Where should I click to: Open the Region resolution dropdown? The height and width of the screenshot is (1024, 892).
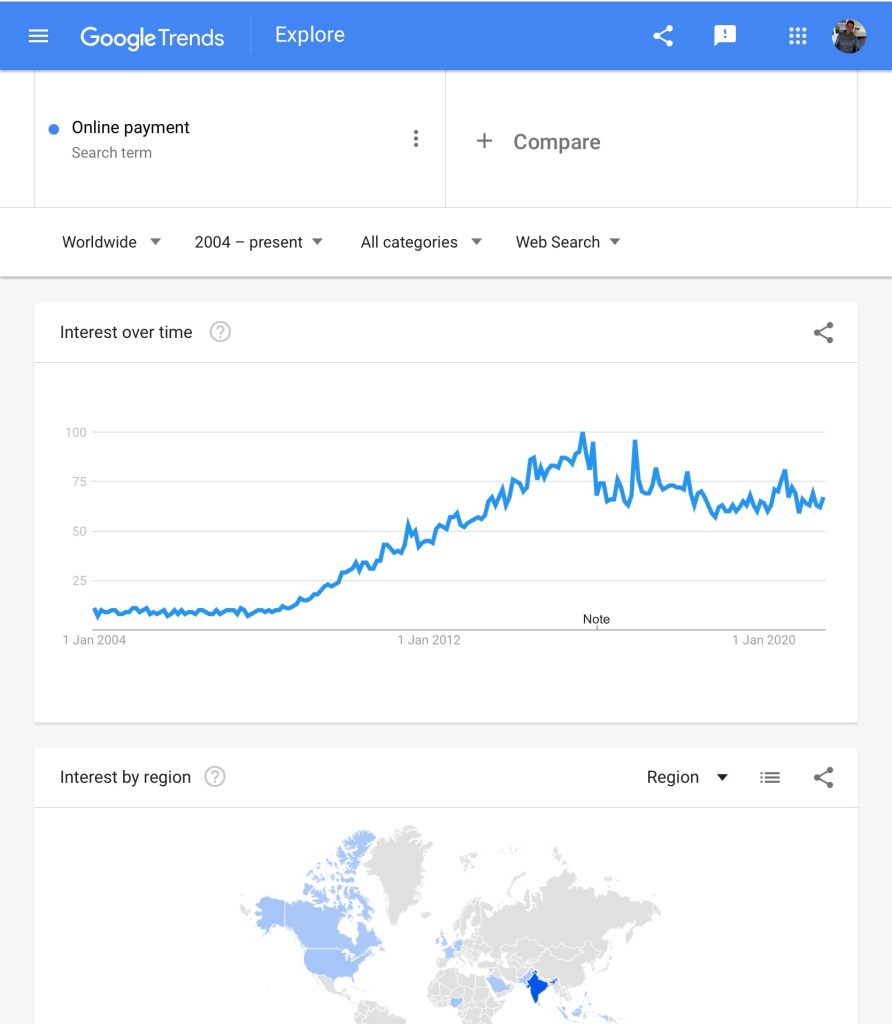tap(687, 777)
